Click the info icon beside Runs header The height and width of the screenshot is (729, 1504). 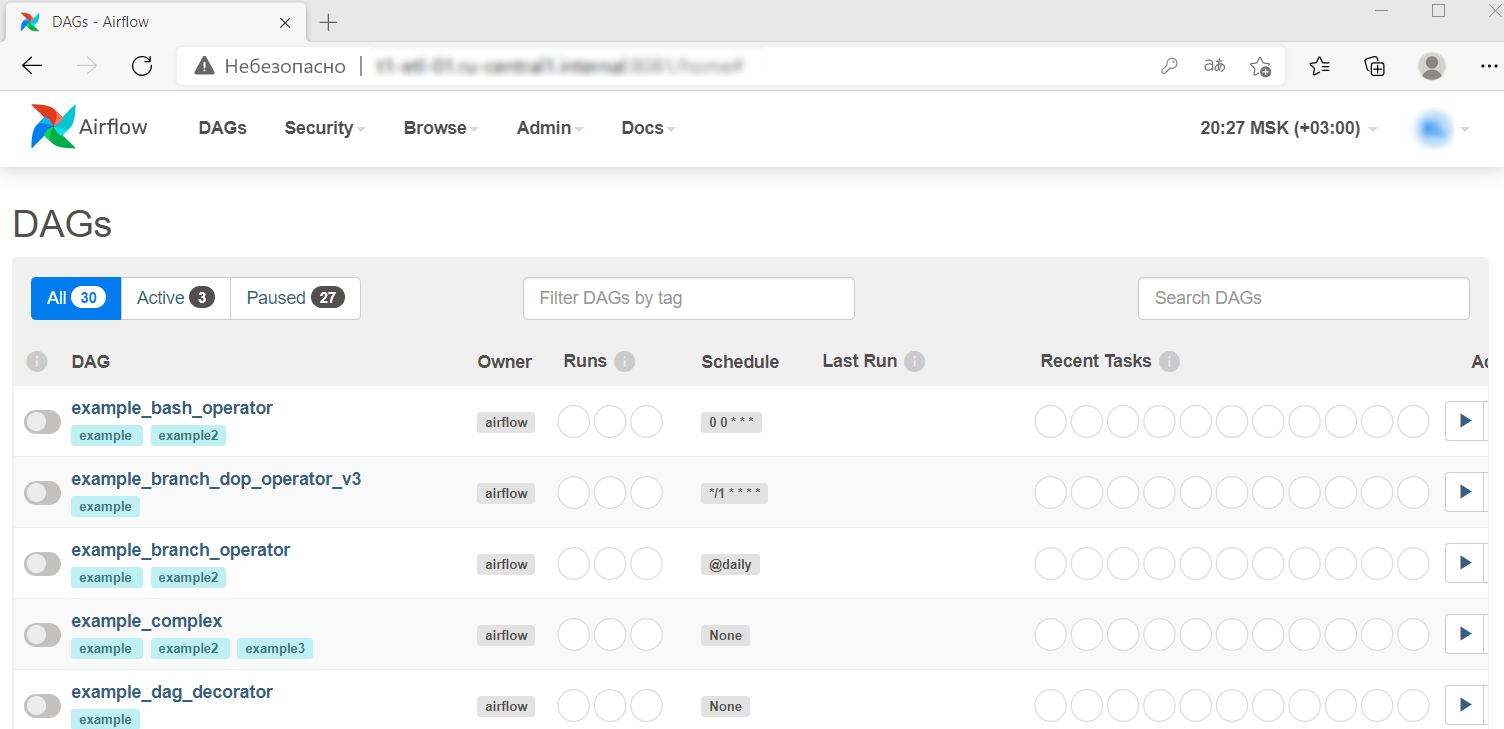(x=625, y=361)
